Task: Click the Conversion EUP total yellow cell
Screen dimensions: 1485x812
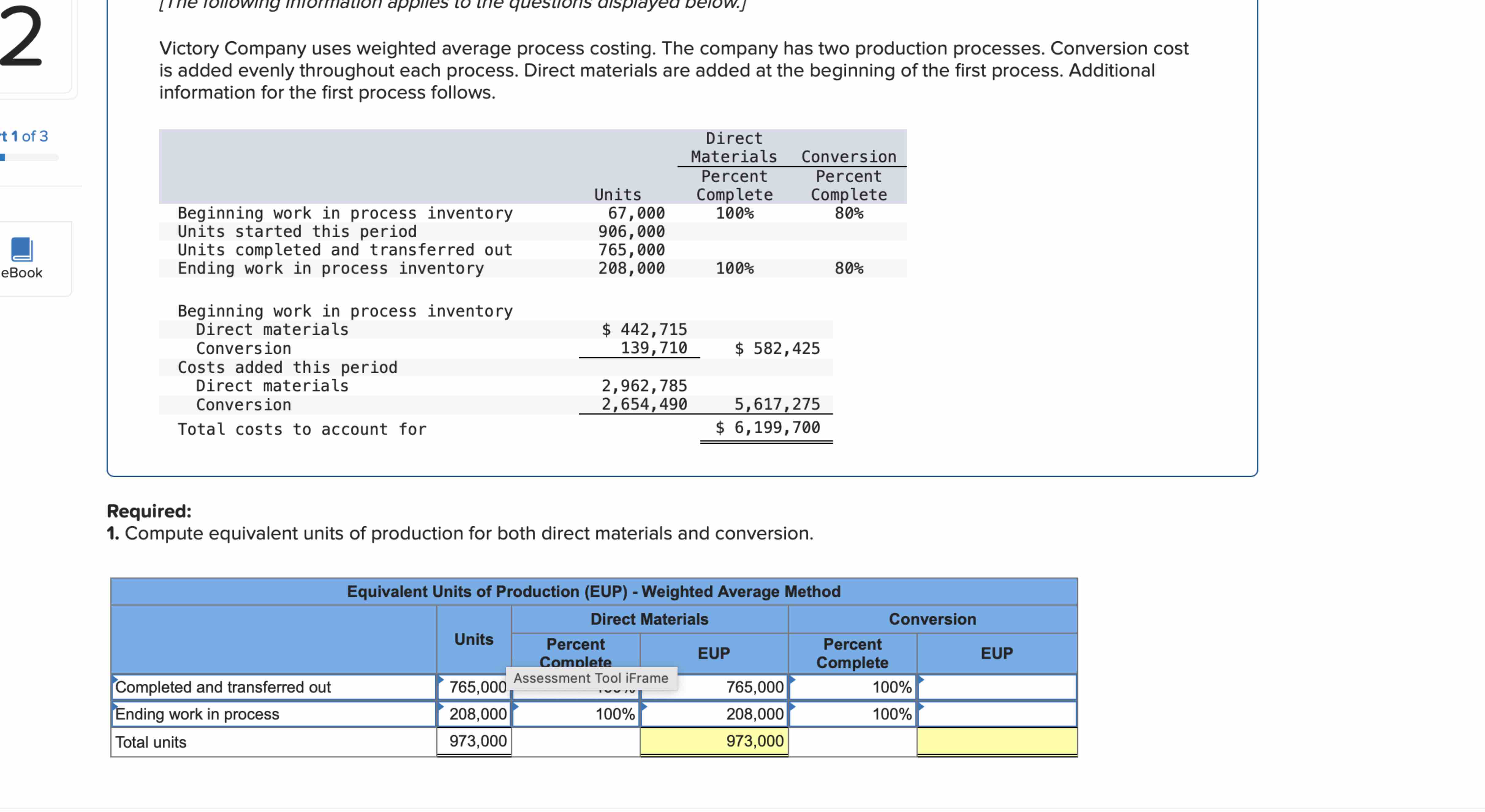Action: [x=997, y=741]
